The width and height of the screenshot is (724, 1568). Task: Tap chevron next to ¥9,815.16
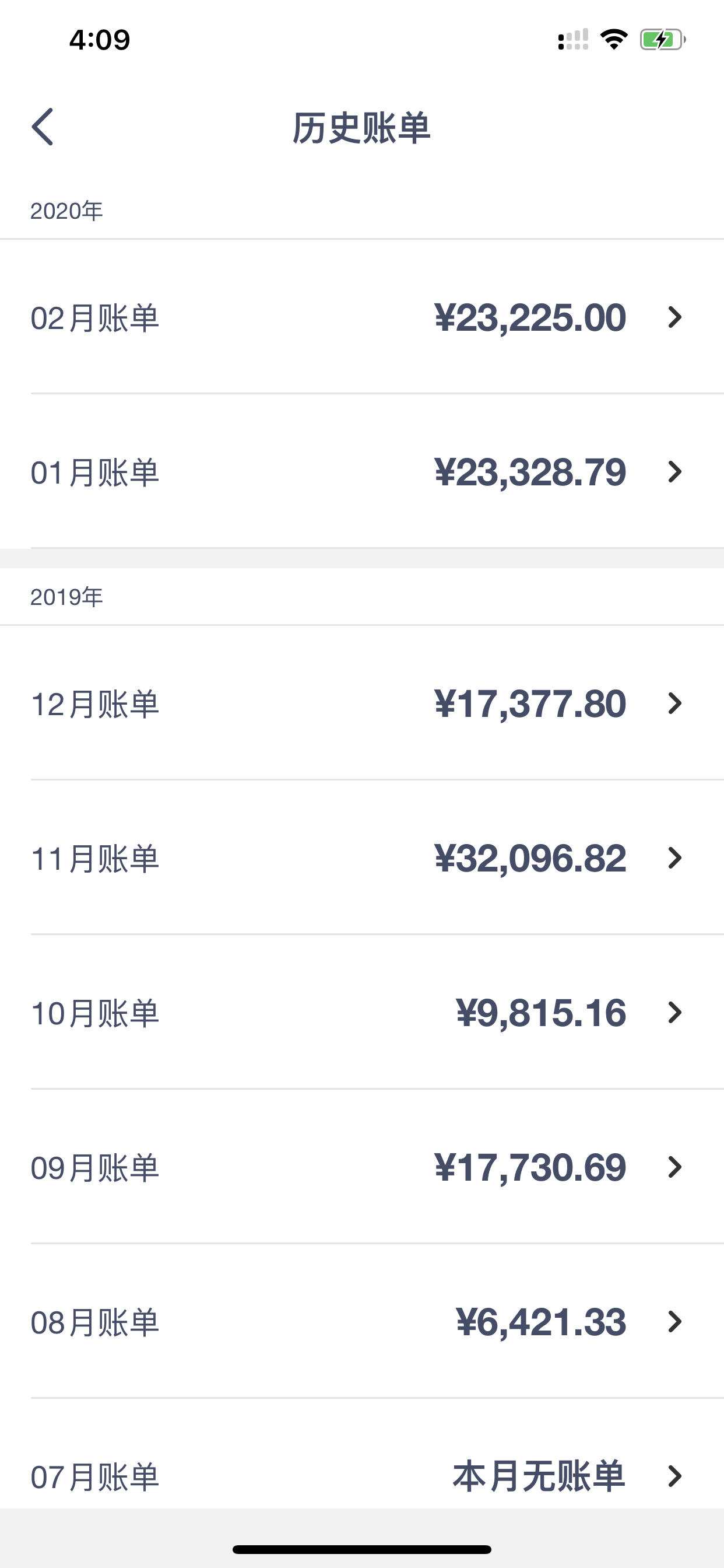click(674, 1012)
